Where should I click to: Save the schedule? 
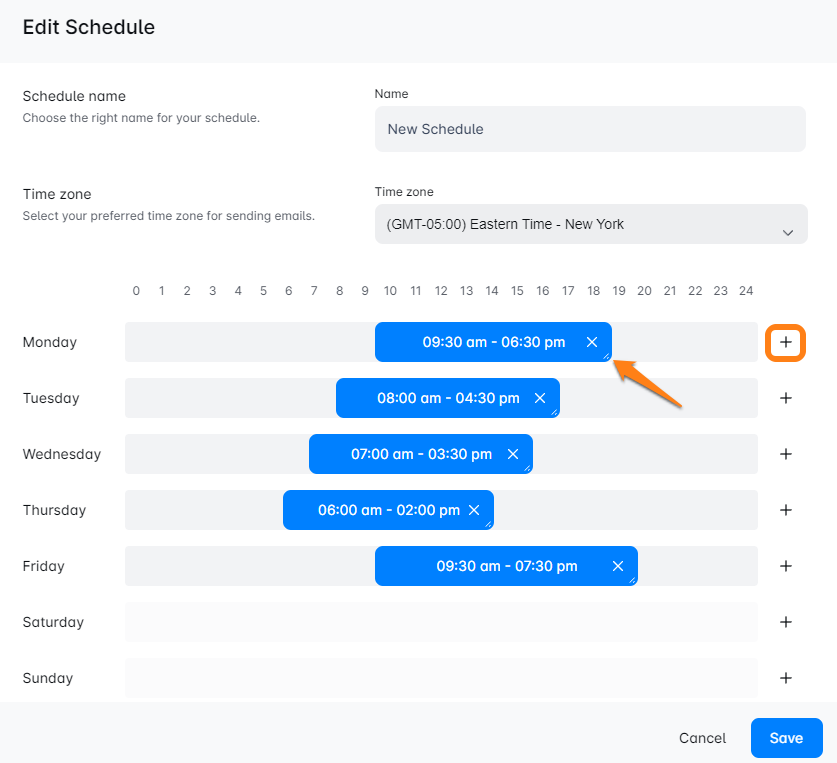tap(786, 738)
